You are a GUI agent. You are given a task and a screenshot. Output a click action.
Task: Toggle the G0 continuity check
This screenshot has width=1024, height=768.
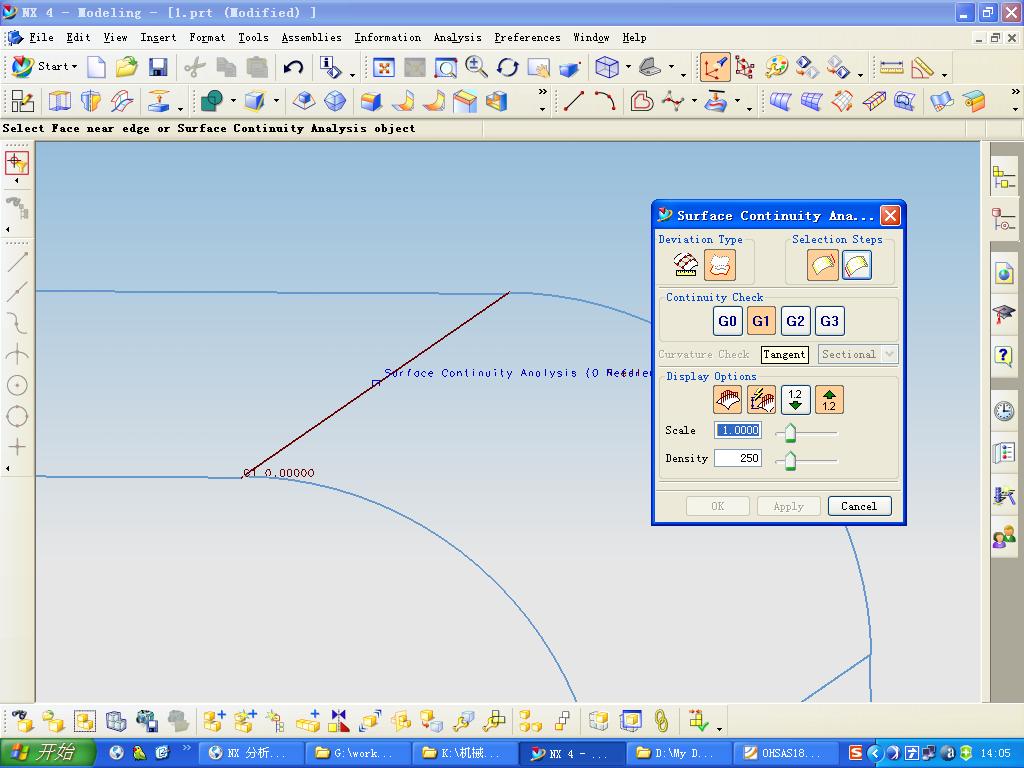(x=728, y=321)
